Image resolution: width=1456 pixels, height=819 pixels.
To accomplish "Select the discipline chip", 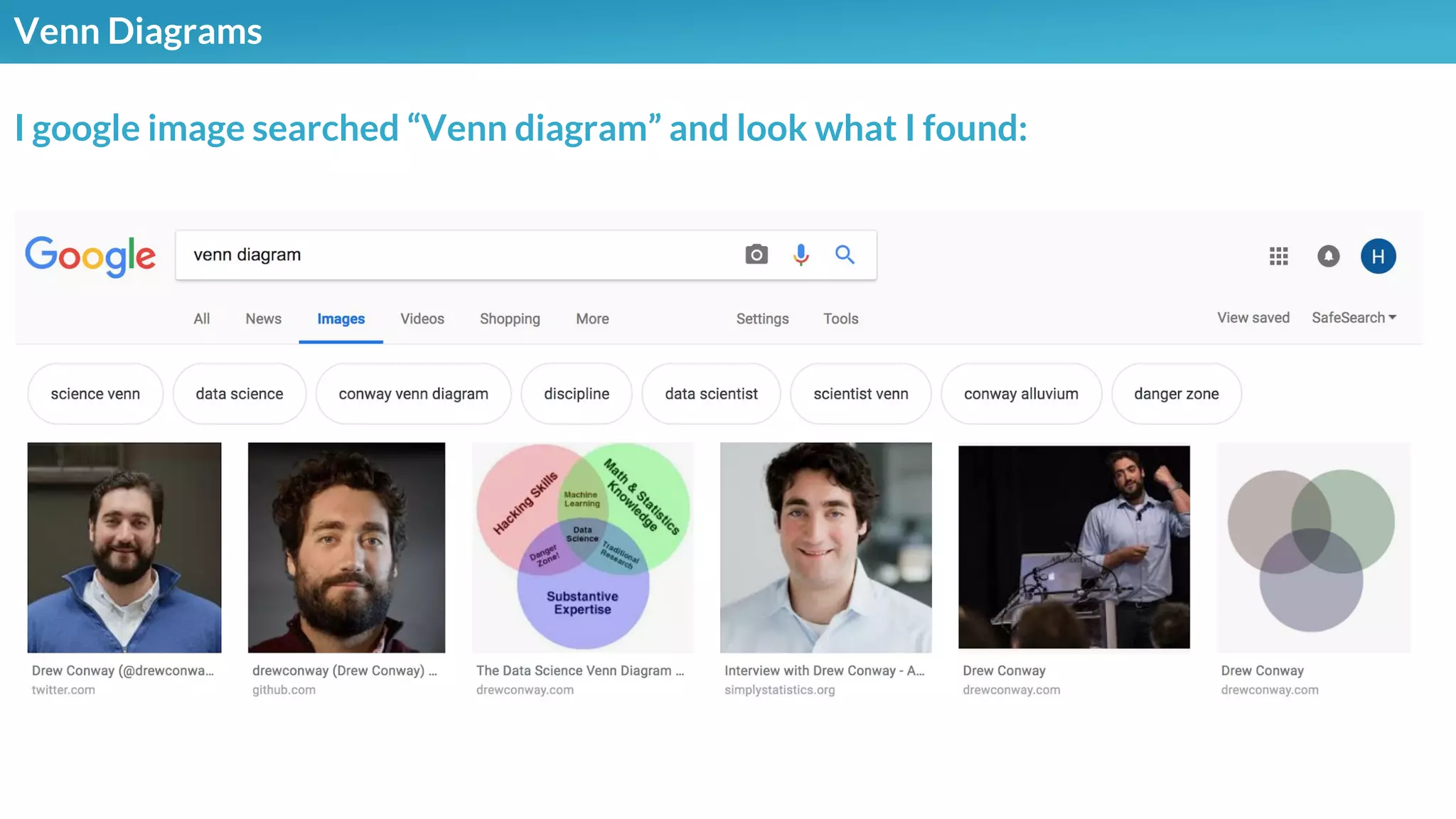I will click(577, 394).
